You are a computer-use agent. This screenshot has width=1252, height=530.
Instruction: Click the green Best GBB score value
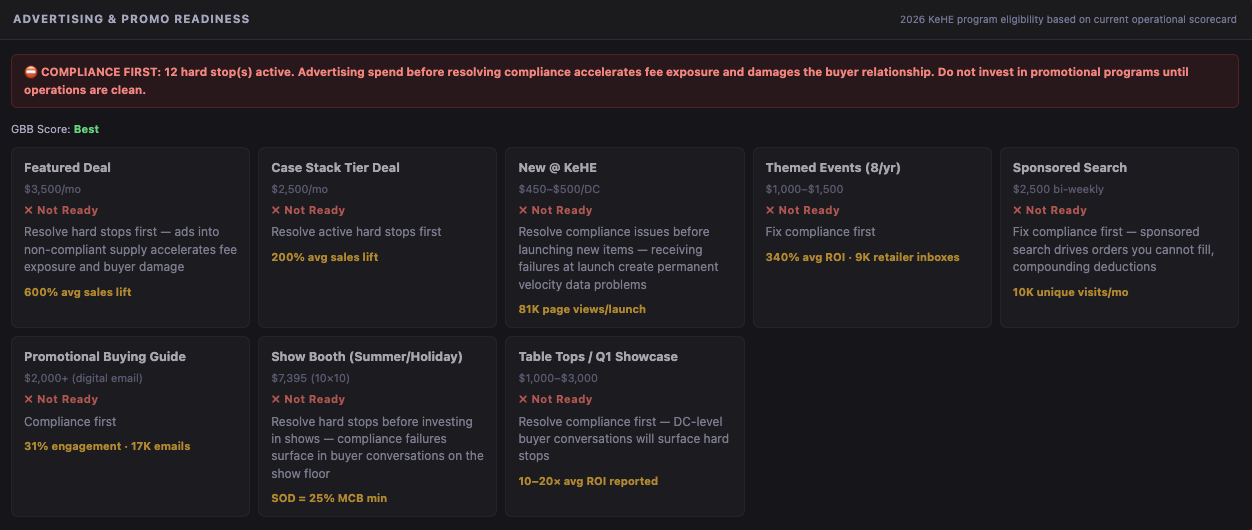(x=86, y=130)
